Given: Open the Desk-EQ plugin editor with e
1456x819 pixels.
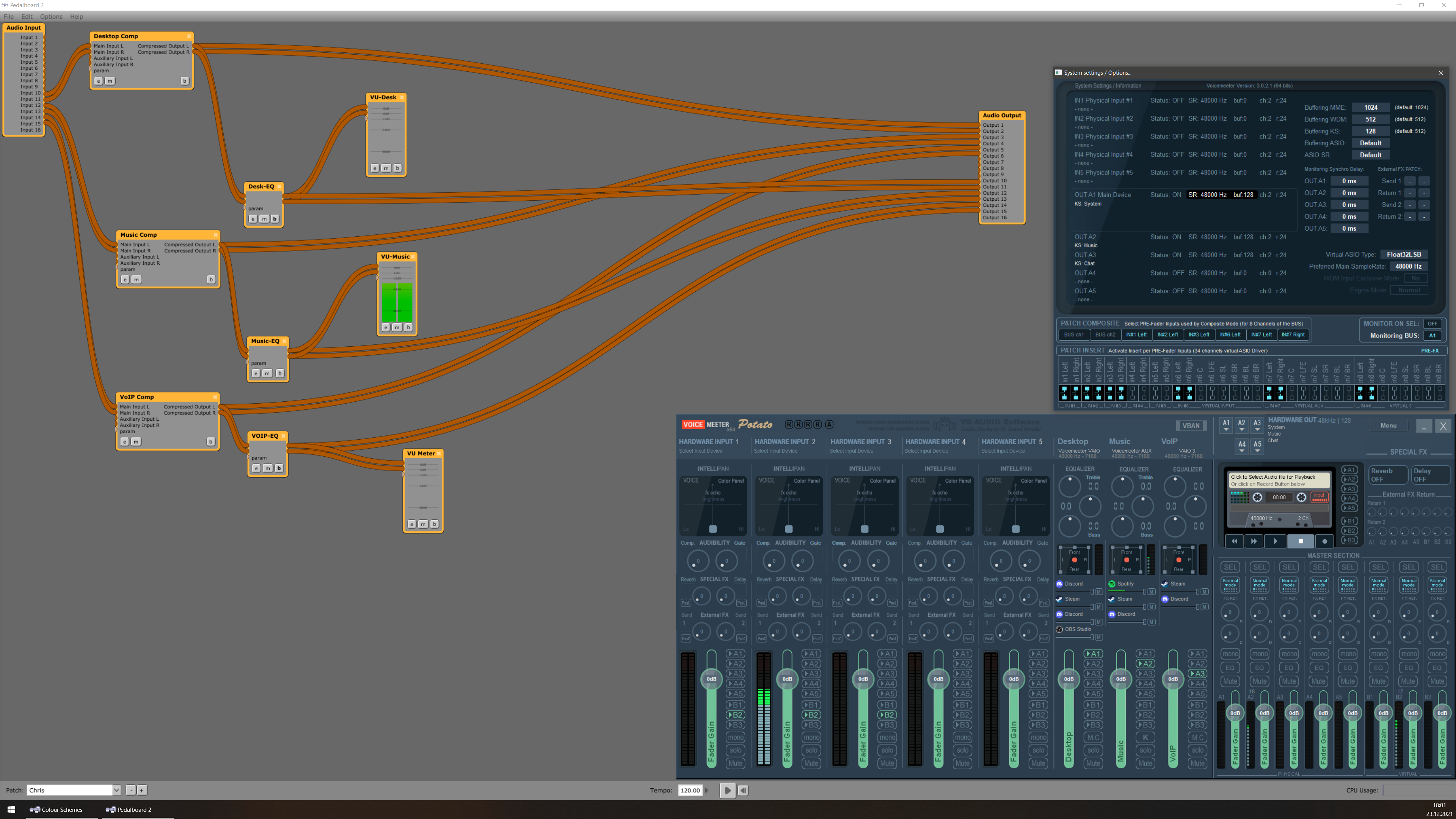Looking at the screenshot, I should pyautogui.click(x=253, y=219).
